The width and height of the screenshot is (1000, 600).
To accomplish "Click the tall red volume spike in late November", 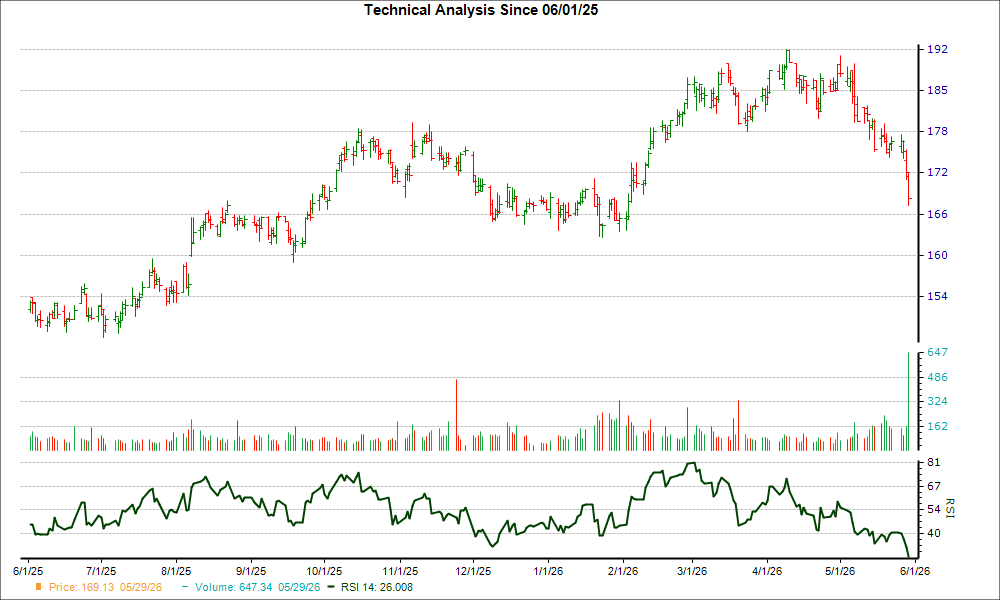I will point(457,415).
